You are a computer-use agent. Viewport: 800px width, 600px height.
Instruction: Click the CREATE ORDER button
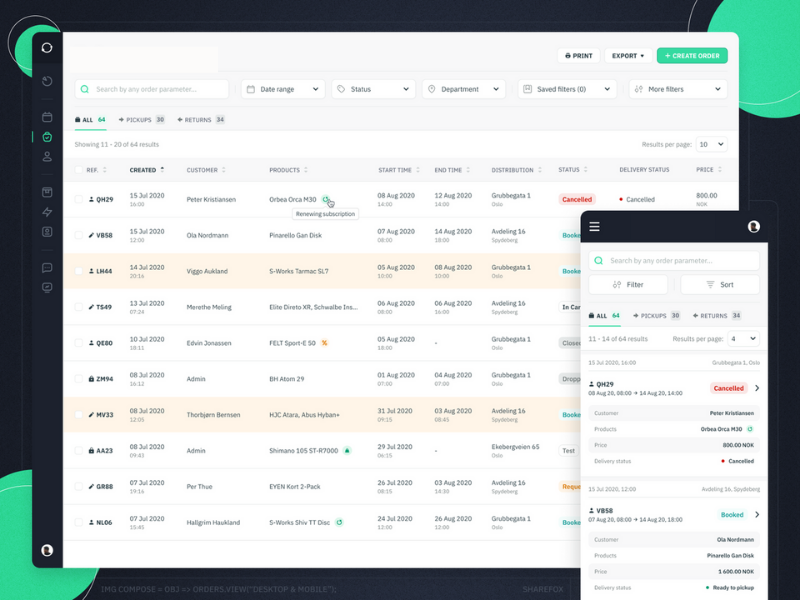(x=692, y=56)
